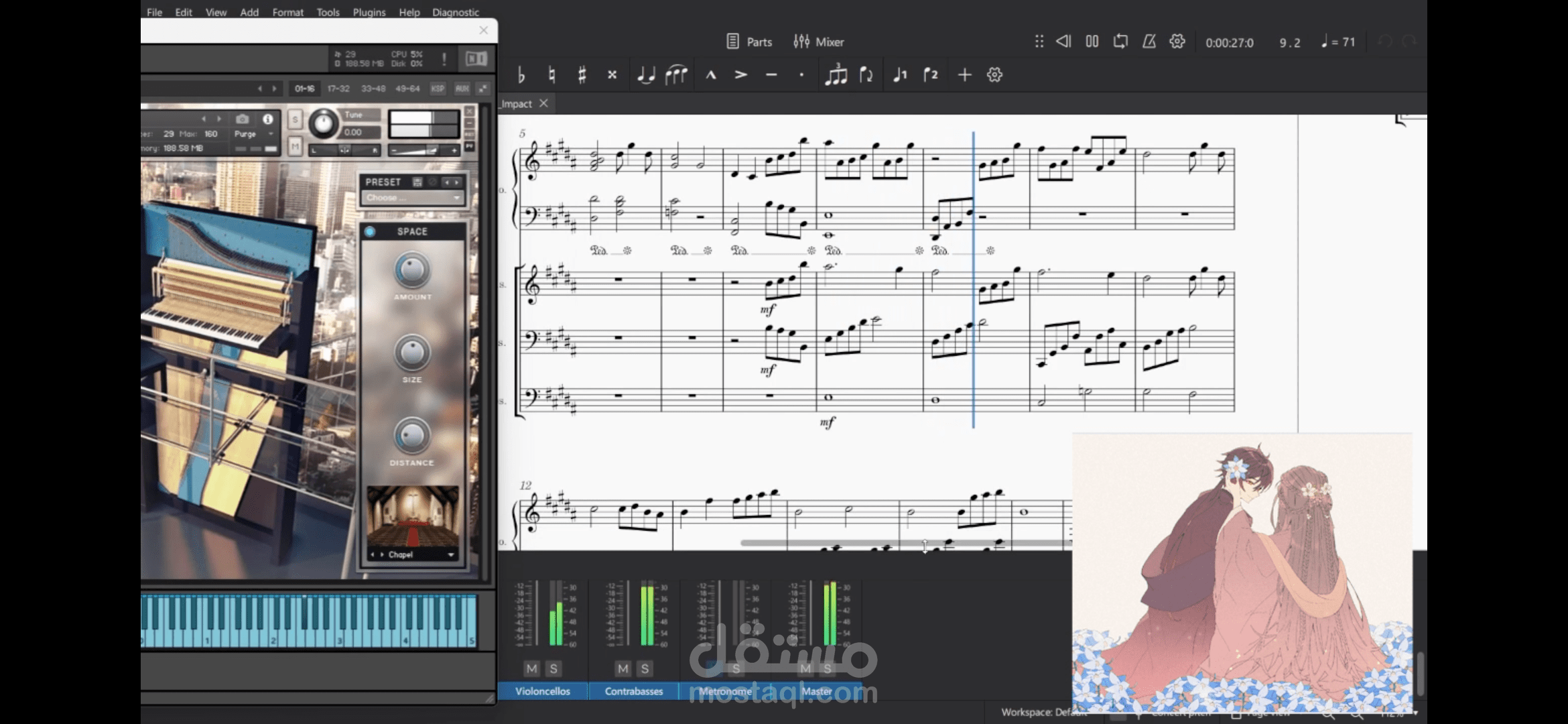Image resolution: width=1568 pixels, height=724 pixels.
Task: Solo the Violoncellos channel
Action: pos(553,668)
